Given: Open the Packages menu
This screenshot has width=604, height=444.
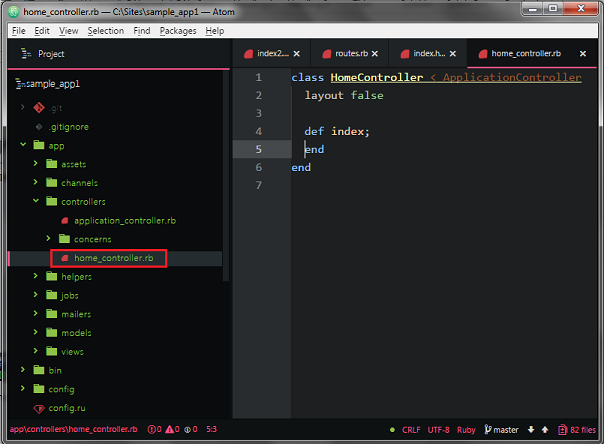Looking at the screenshot, I should click(x=178, y=31).
